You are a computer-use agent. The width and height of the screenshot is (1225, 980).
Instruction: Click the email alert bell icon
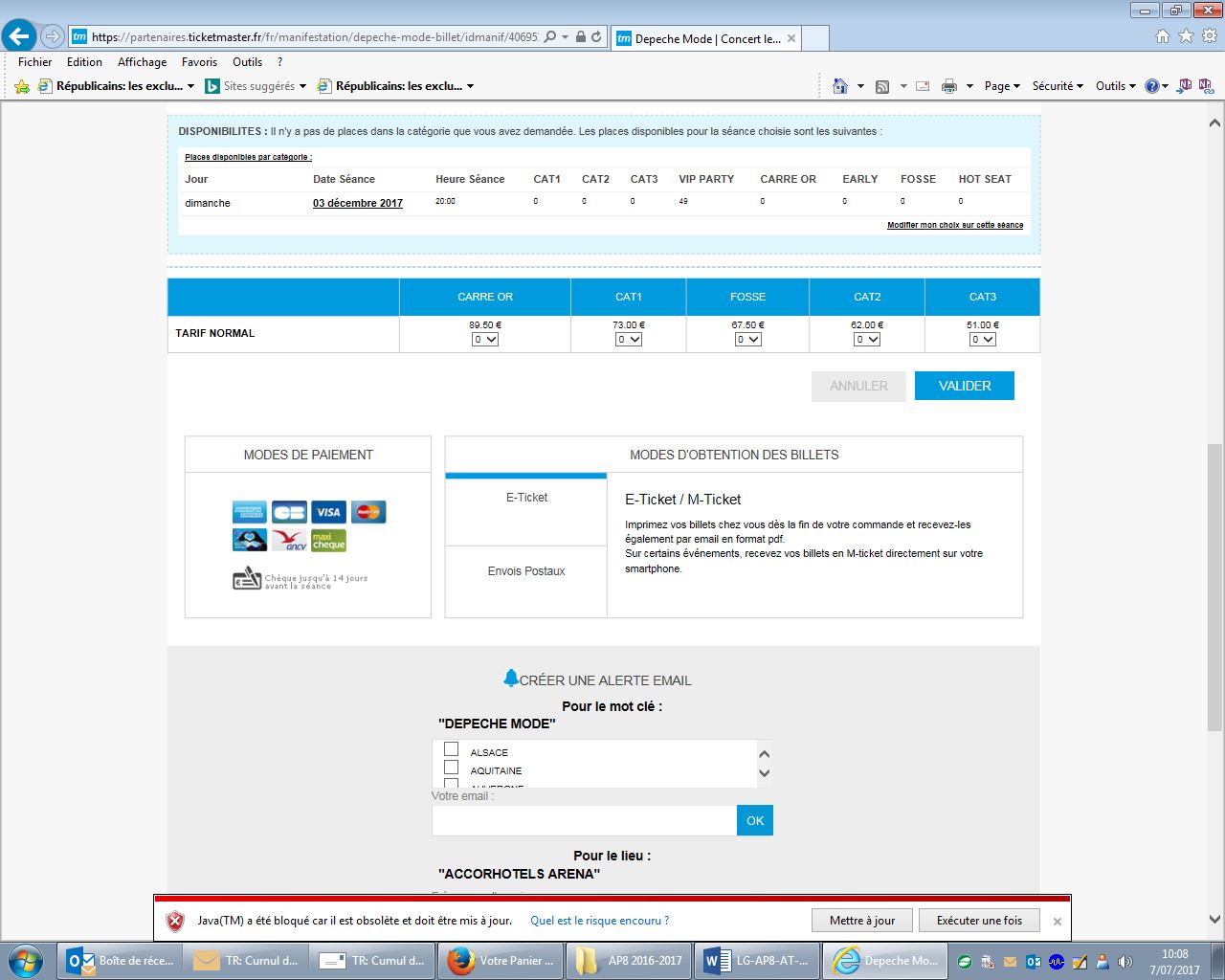pyautogui.click(x=510, y=679)
